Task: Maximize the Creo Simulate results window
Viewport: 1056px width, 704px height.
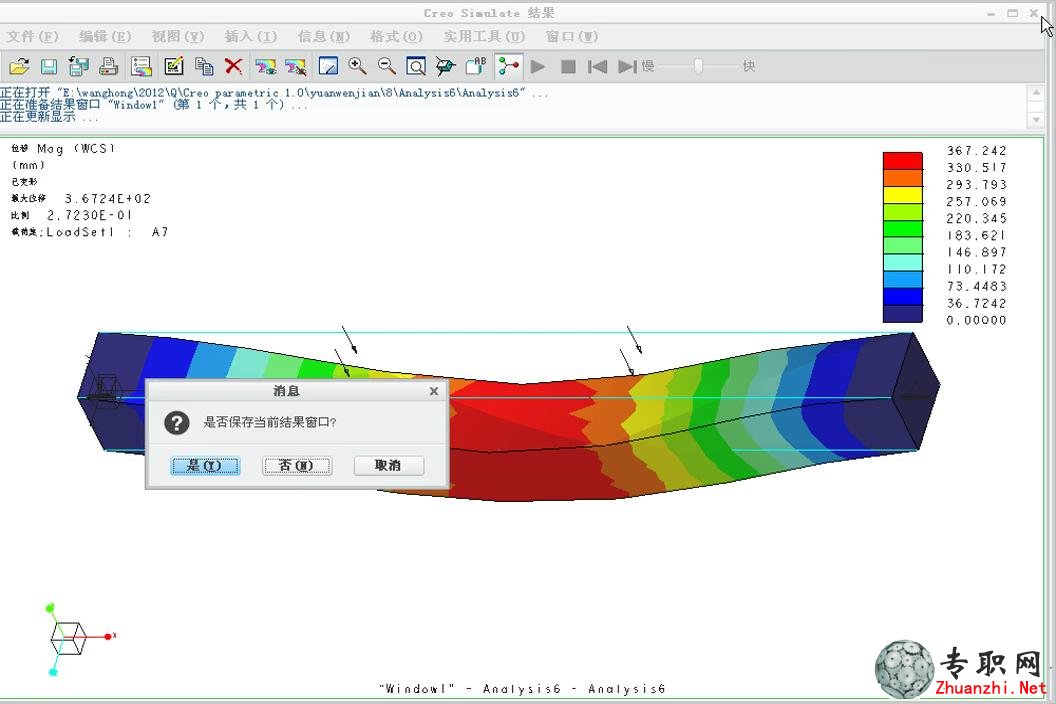Action: [1012, 13]
